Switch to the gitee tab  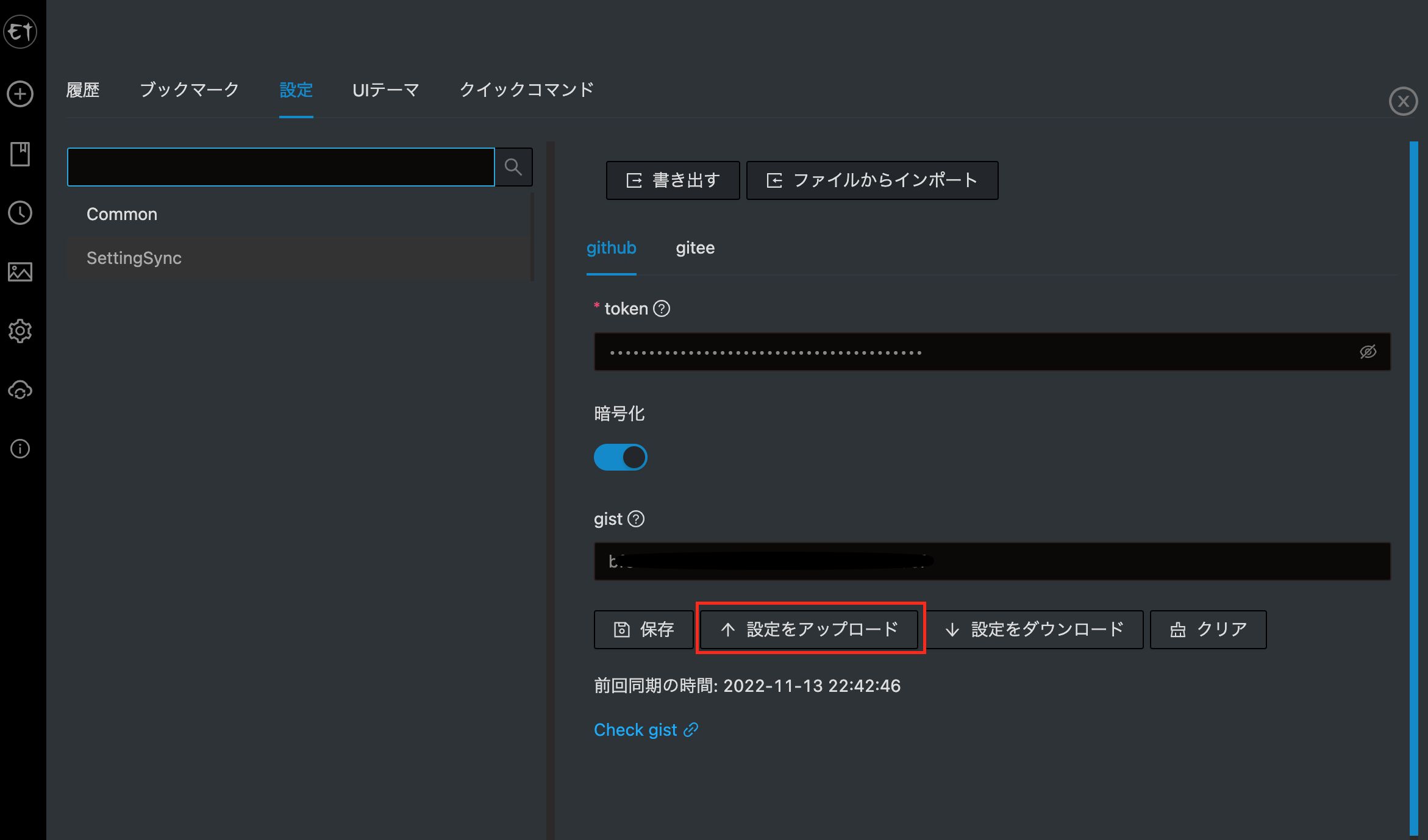(x=695, y=248)
